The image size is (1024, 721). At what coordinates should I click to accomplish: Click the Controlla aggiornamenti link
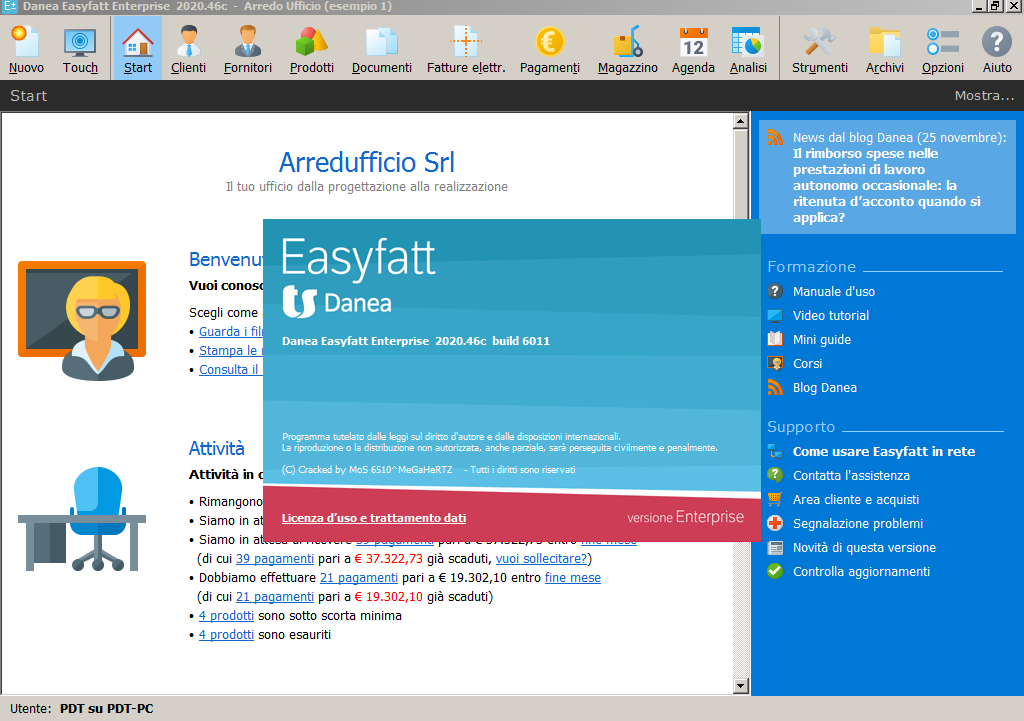[861, 572]
